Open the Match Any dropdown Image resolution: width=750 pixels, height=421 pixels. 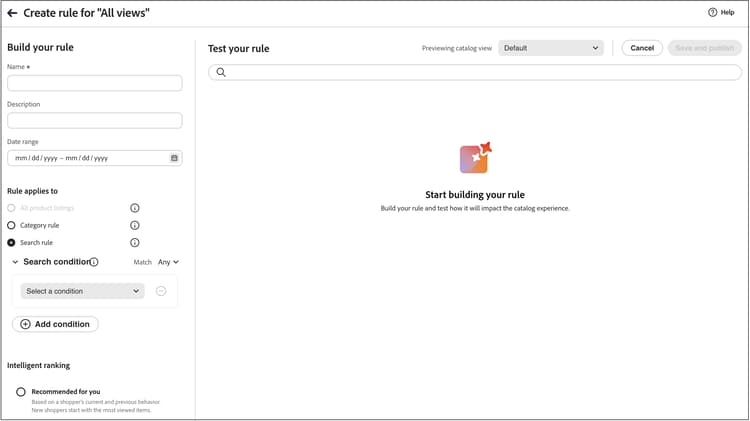[168, 262]
